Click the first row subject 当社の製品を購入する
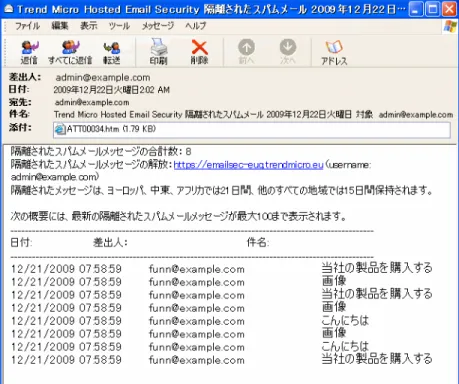The width and height of the screenshot is (459, 384). pyautogui.click(x=377, y=268)
